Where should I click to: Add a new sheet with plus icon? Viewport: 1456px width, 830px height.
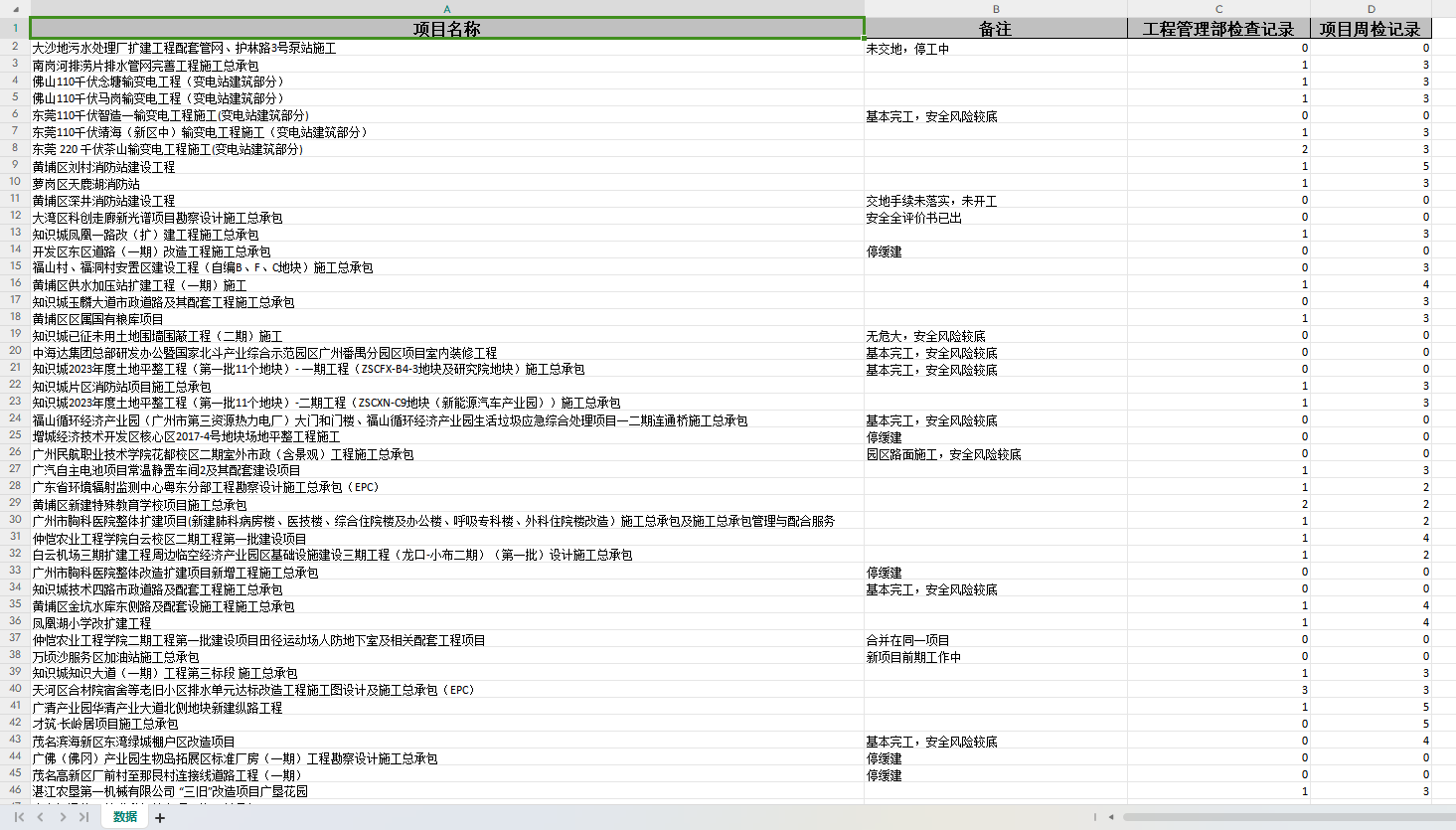click(x=160, y=818)
